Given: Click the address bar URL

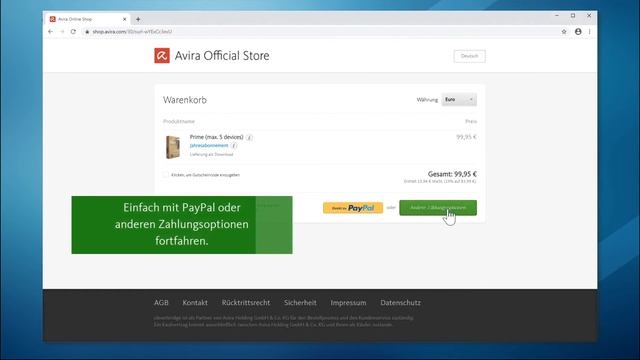Looking at the screenshot, I should 132,31.
